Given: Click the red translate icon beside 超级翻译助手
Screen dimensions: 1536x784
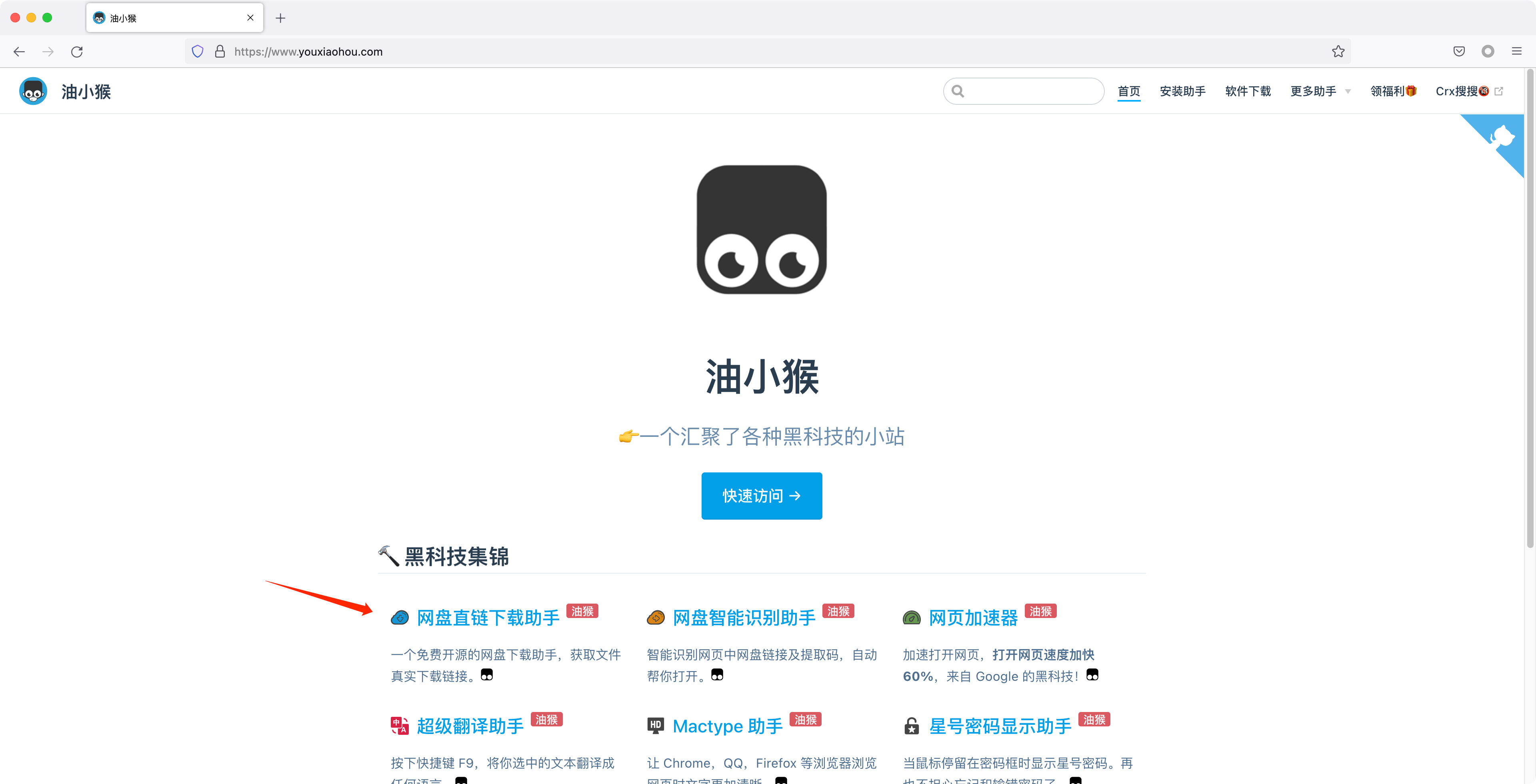Looking at the screenshot, I should [400, 726].
